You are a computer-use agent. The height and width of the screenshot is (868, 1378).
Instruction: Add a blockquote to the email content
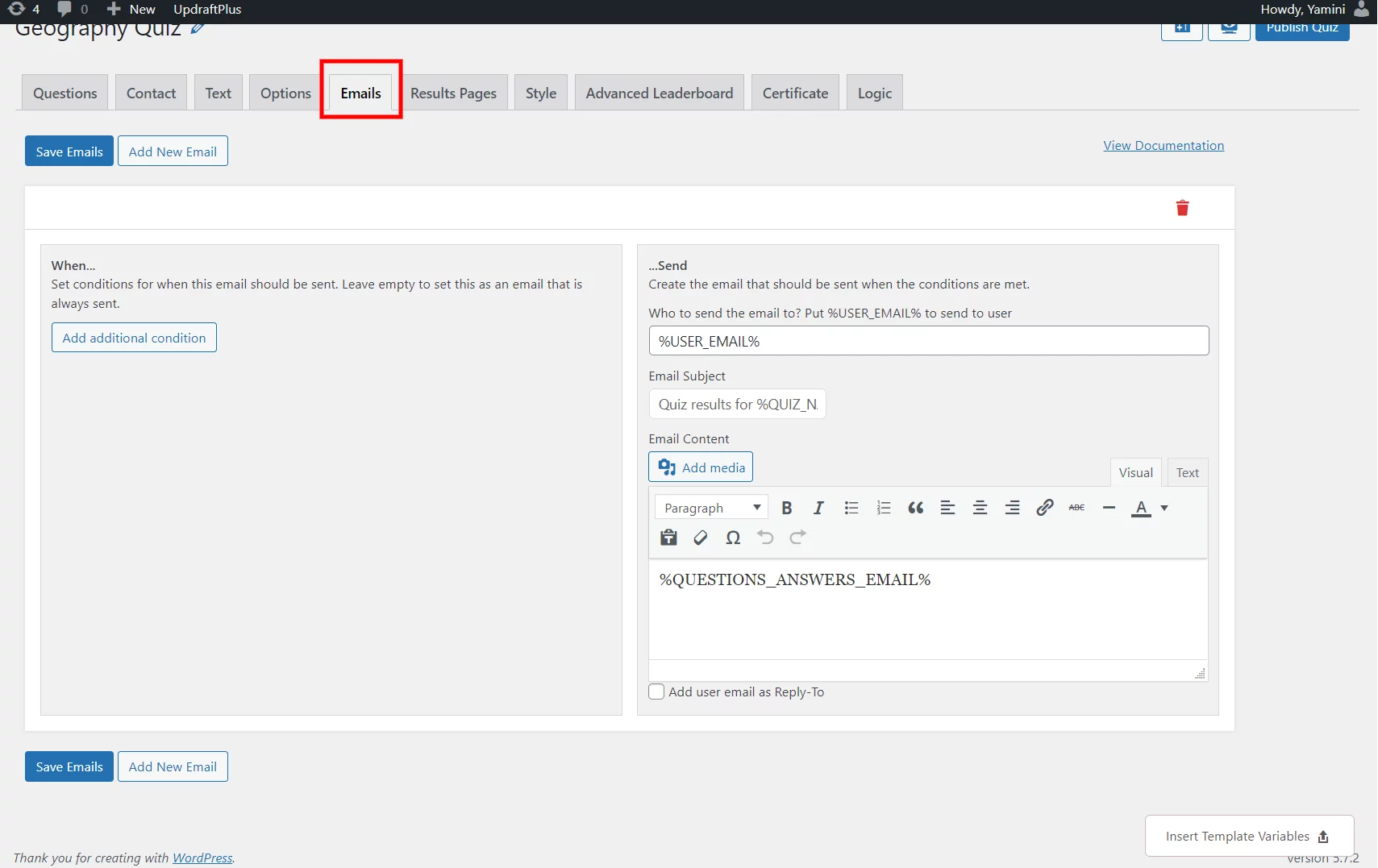pyautogui.click(x=916, y=508)
